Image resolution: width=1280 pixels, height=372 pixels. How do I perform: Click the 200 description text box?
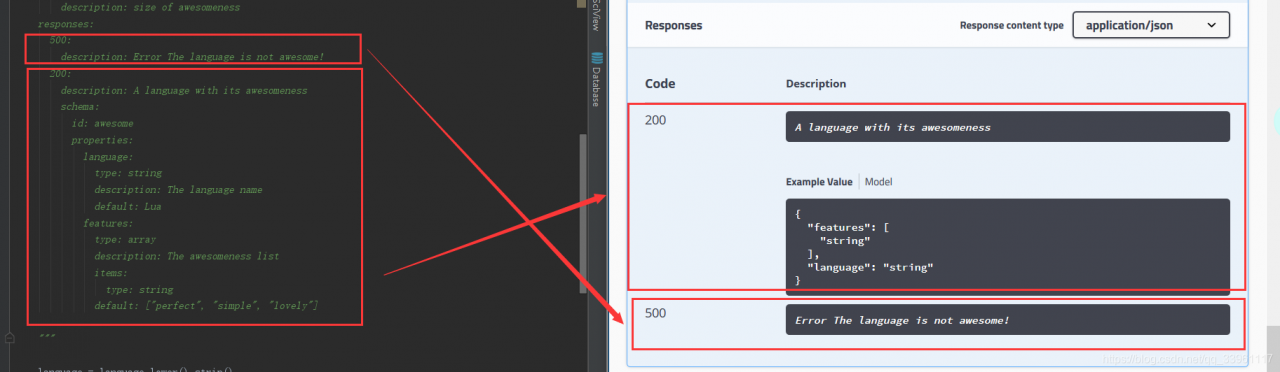click(x=1007, y=127)
